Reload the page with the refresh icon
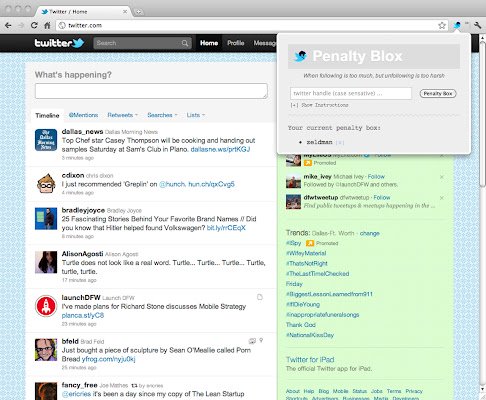The image size is (486, 400). tap(34, 25)
